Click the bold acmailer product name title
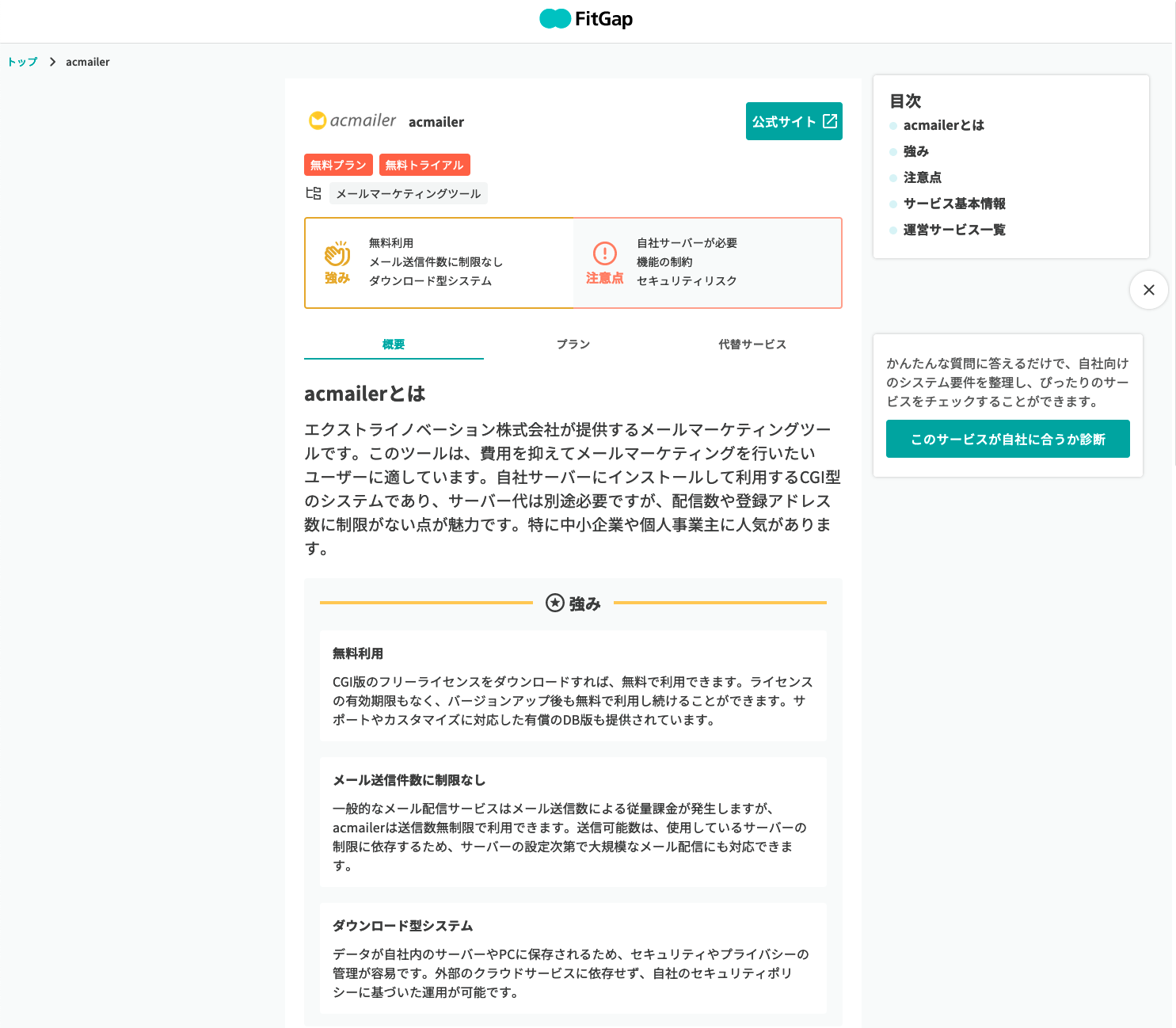Image resolution: width=1176 pixels, height=1028 pixels. [436, 122]
